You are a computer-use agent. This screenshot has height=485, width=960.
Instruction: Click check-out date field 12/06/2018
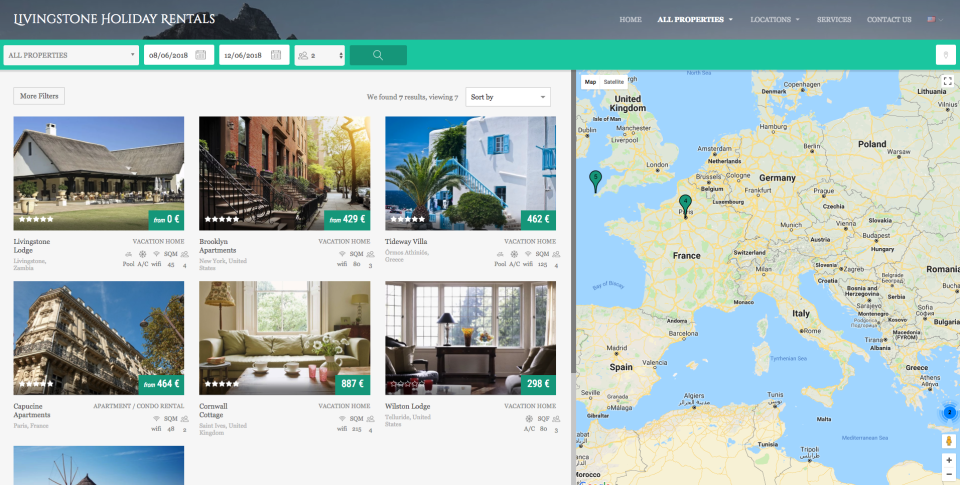point(254,55)
